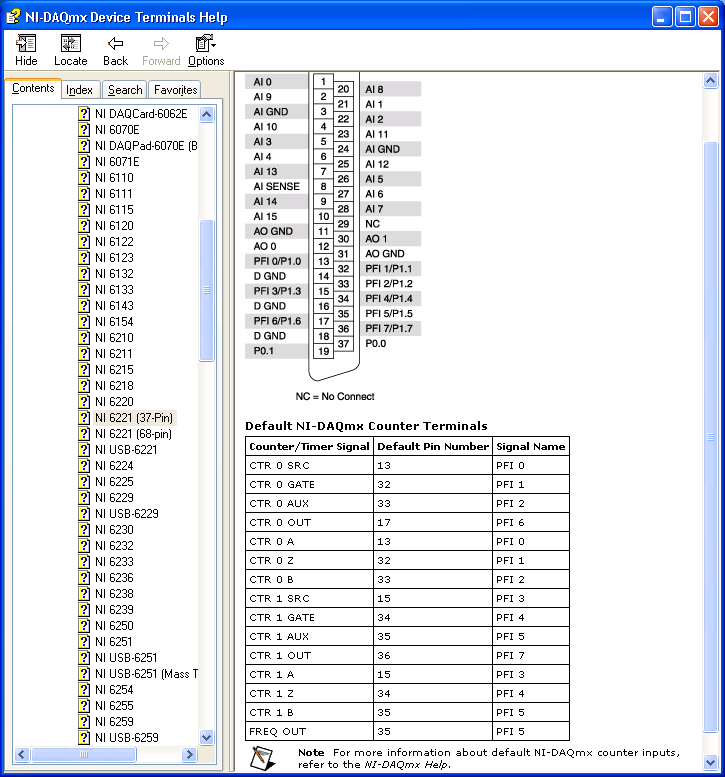This screenshot has height=777, width=725.
Task: Click the title bar help application icon
Action: 13,16
